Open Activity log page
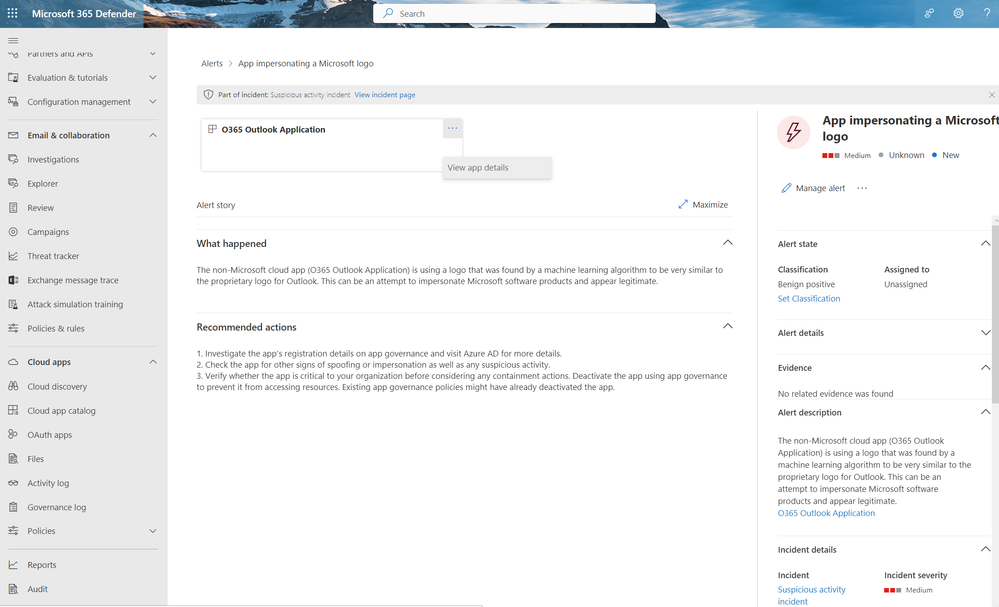This screenshot has height=607, width=999. [48, 483]
